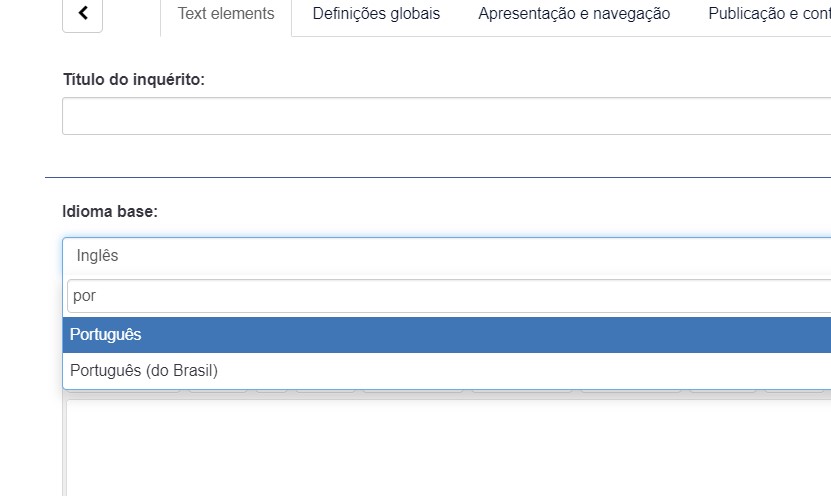Show presentation and navigation settings tab

pos(574,14)
